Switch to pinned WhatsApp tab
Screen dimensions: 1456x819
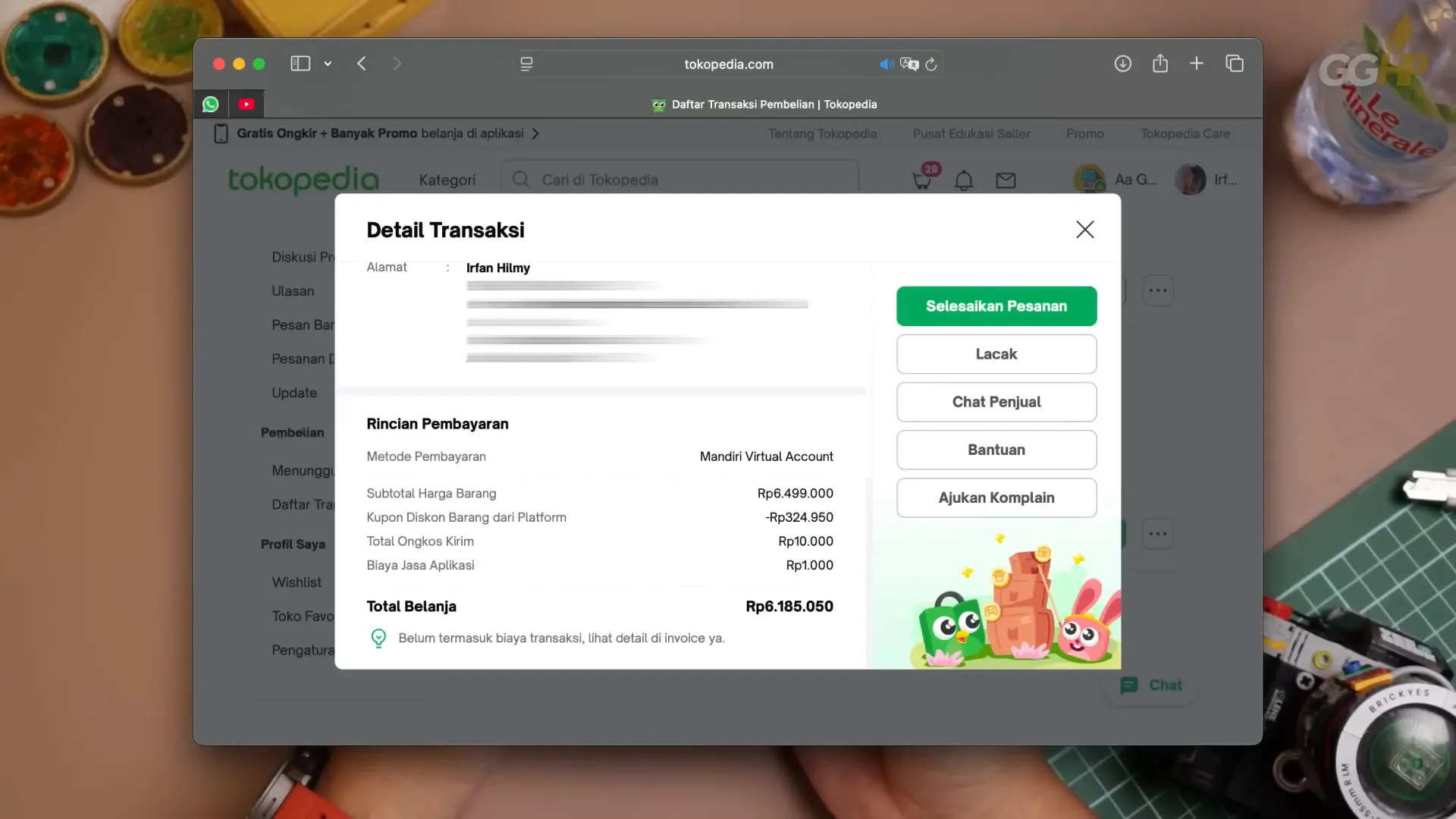coord(211,104)
